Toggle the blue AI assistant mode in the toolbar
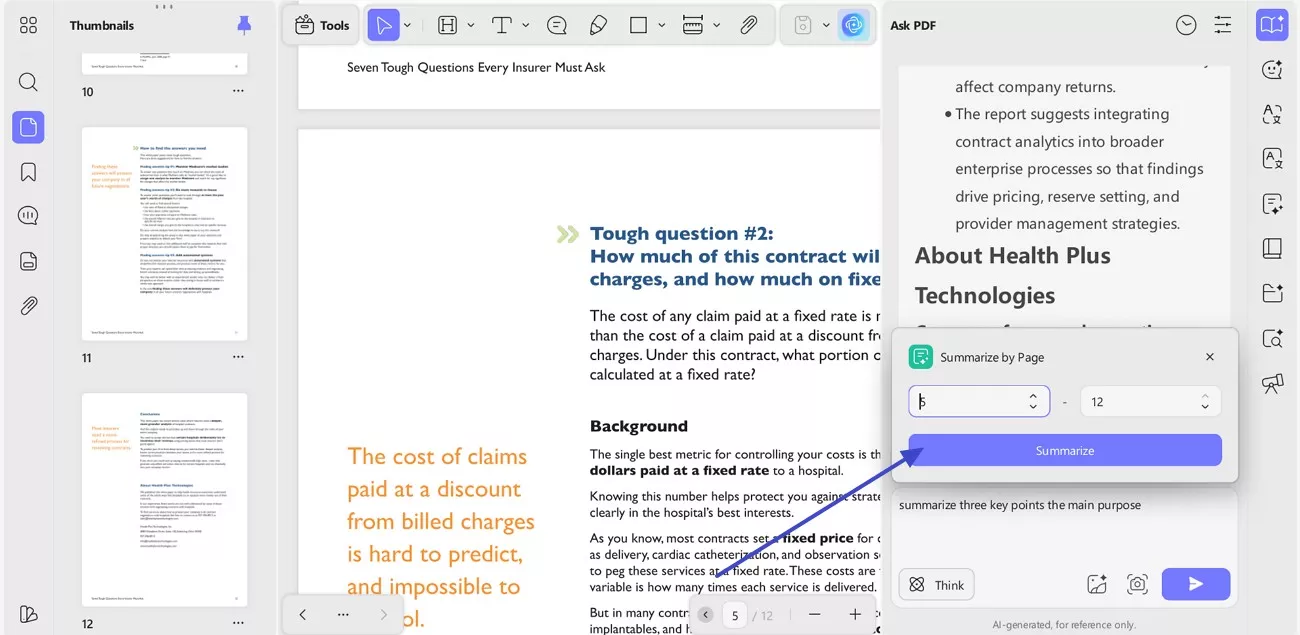The image size is (1300, 635). pyautogui.click(x=853, y=24)
